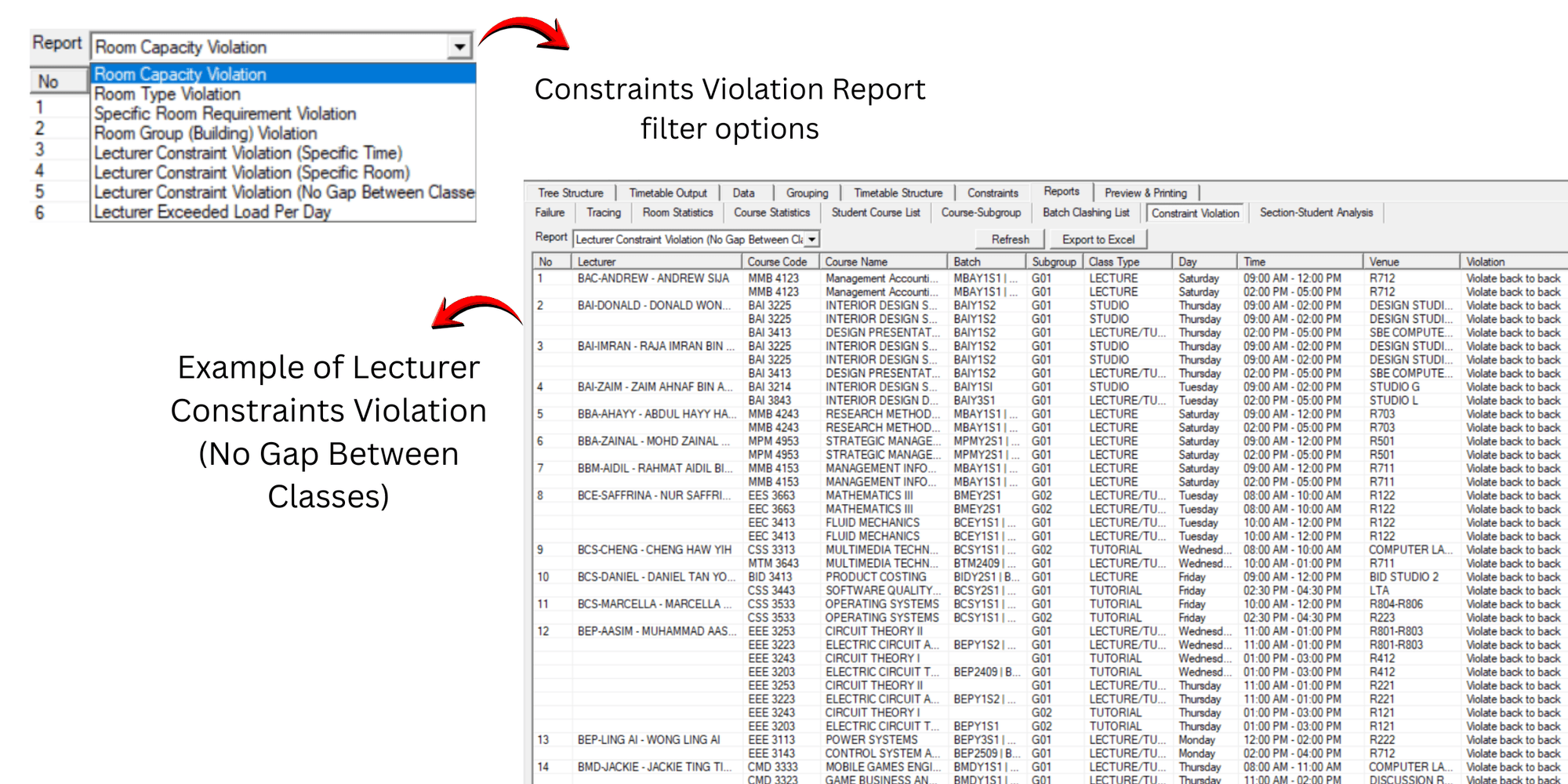1568x784 pixels.
Task: Open the Grouping tab
Action: (x=807, y=193)
